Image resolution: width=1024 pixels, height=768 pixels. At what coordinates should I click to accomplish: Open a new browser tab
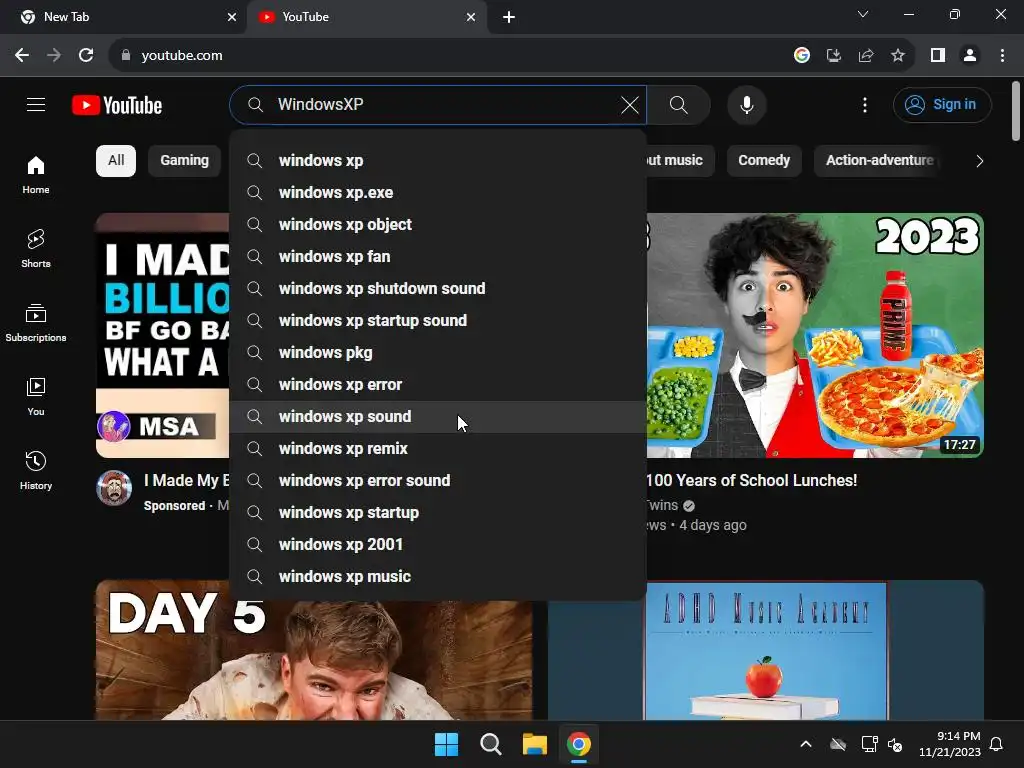(509, 17)
